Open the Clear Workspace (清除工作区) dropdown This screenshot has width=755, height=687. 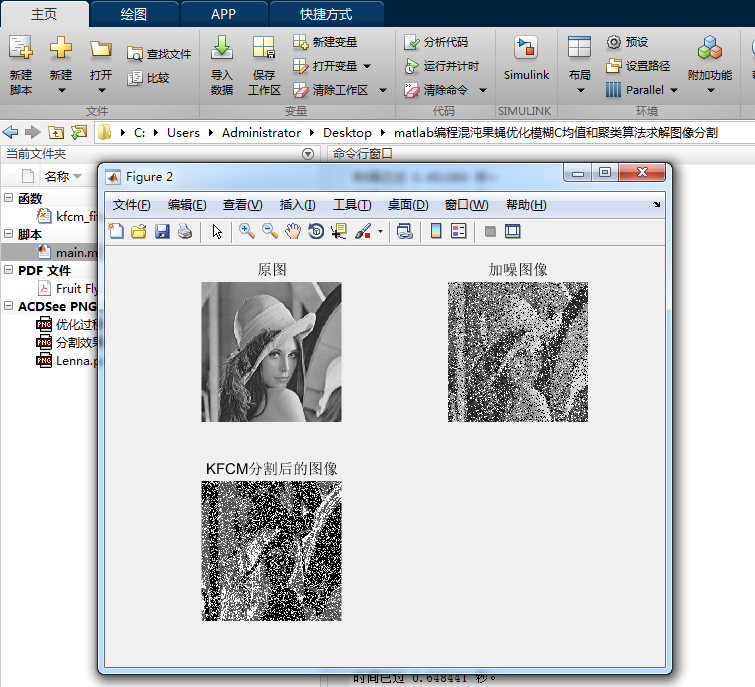pyautogui.click(x=383, y=90)
